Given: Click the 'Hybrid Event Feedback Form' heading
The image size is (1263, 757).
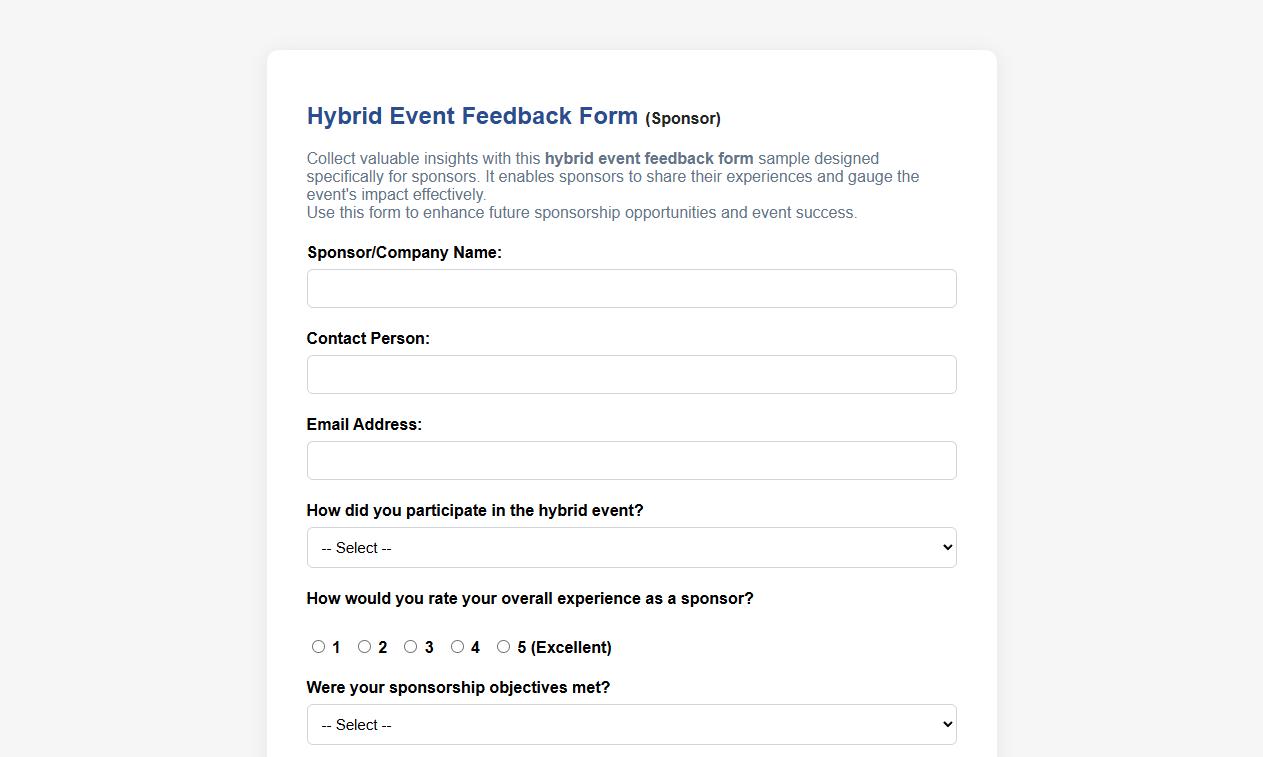Looking at the screenshot, I should click(472, 116).
